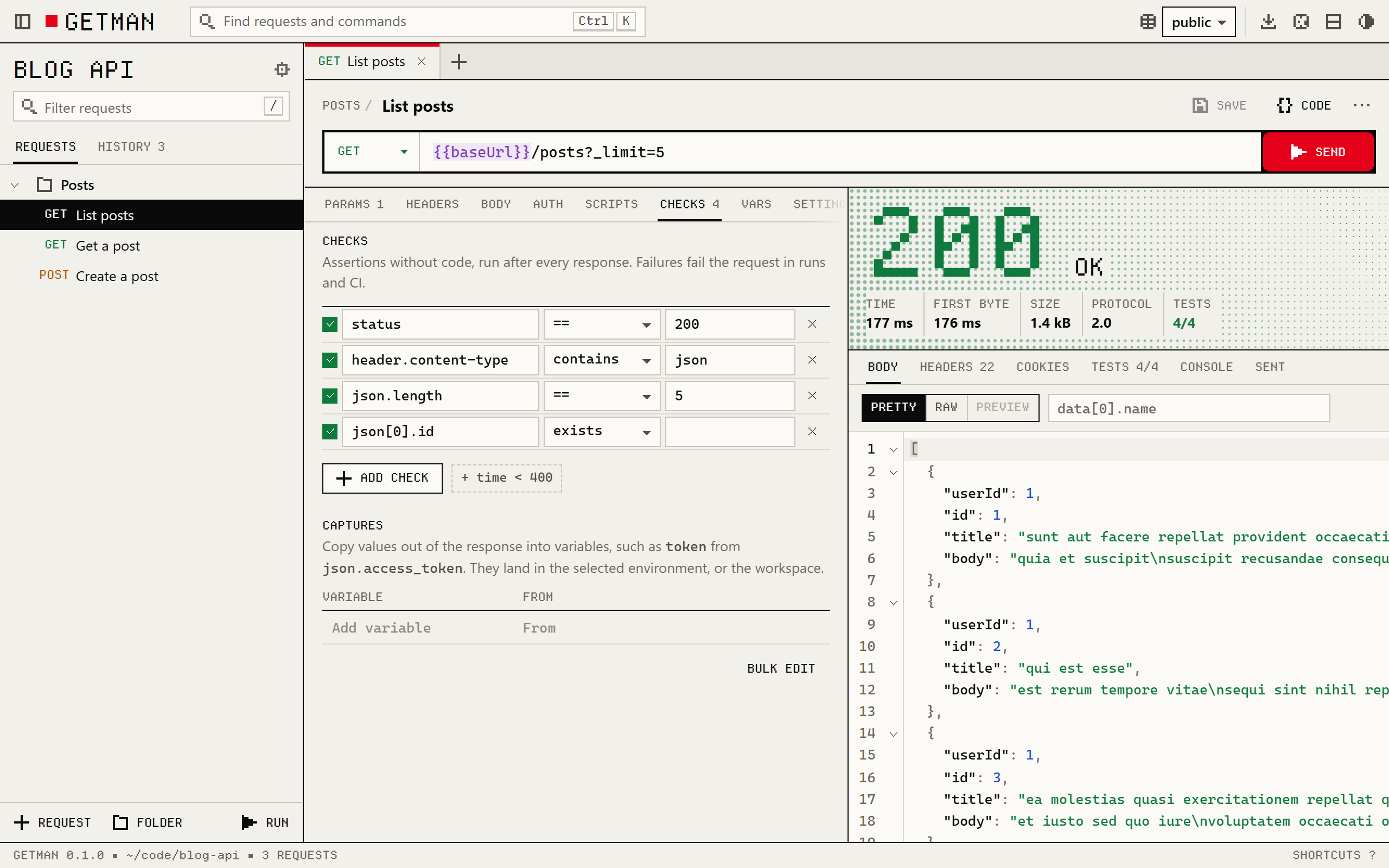Delete the json.length check
The height and width of the screenshot is (868, 1389).
point(812,395)
